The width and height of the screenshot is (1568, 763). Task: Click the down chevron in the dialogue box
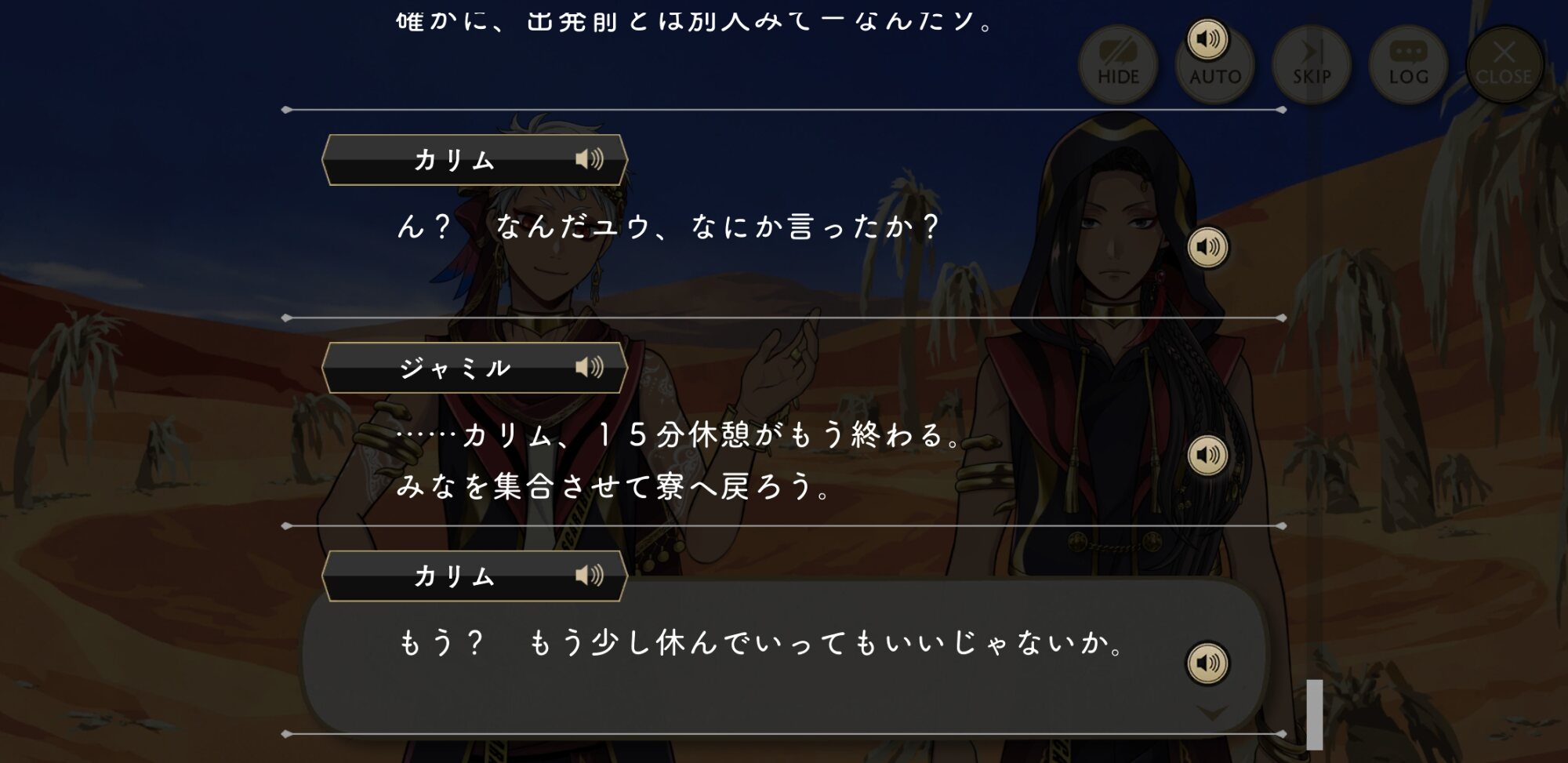click(1213, 713)
